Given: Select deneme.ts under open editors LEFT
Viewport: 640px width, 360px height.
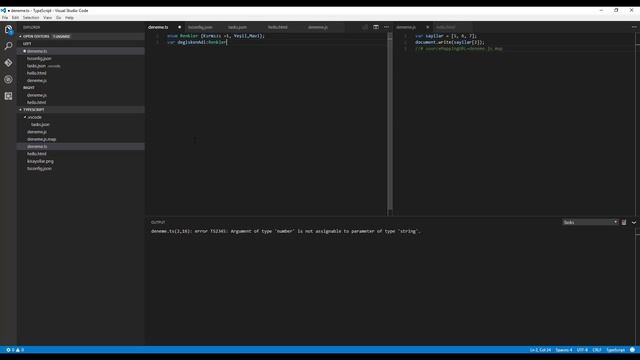Looking at the screenshot, I should [x=80, y=51].
